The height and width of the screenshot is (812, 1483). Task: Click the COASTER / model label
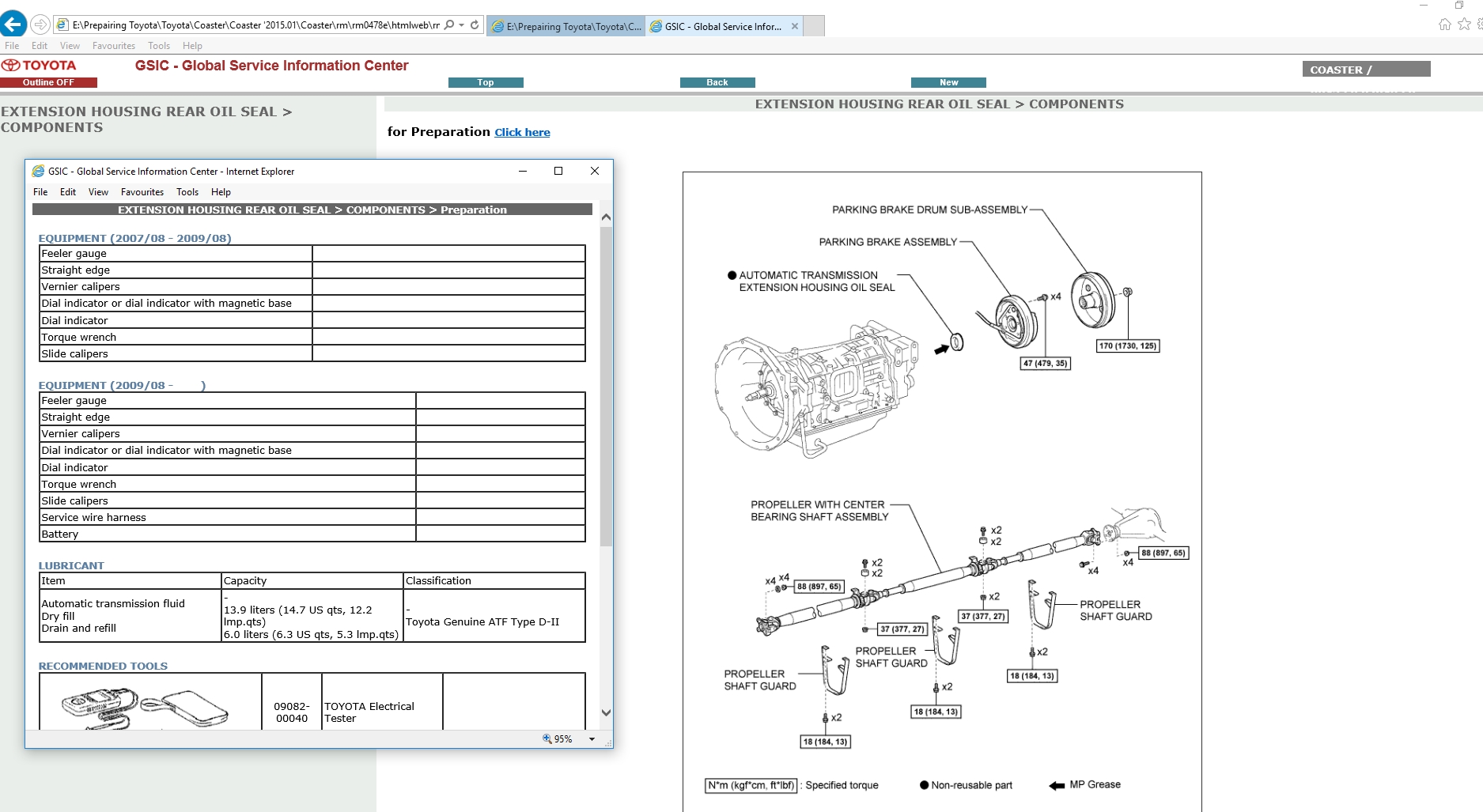click(1366, 70)
